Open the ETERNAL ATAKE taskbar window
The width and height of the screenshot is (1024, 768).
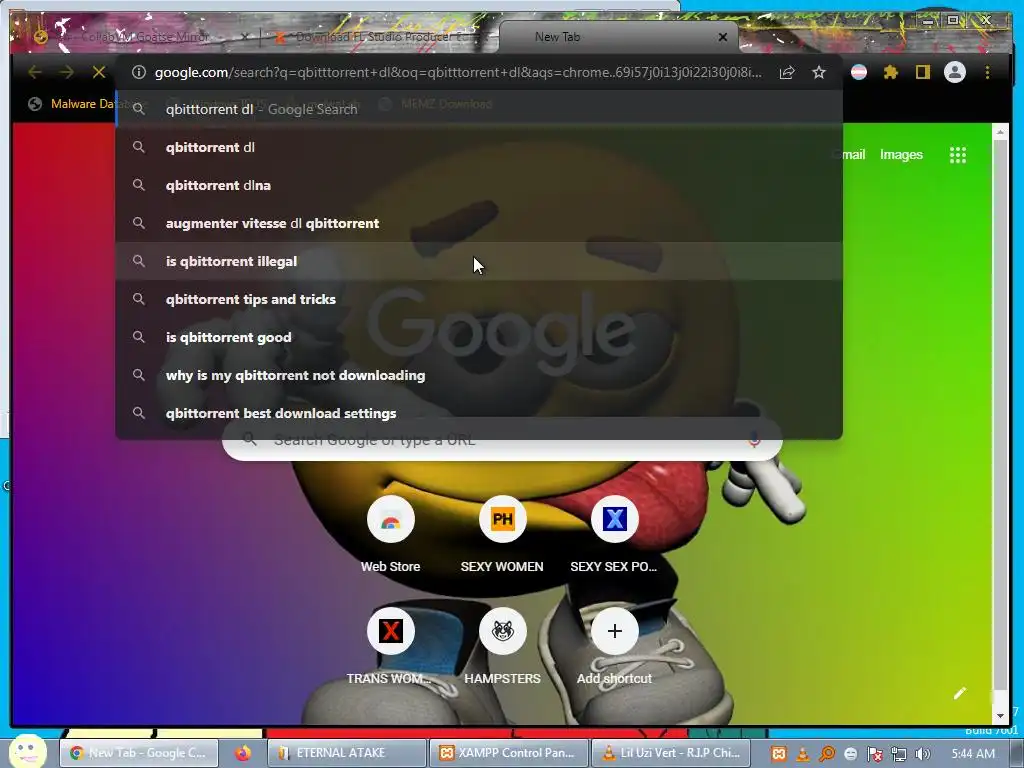point(347,753)
